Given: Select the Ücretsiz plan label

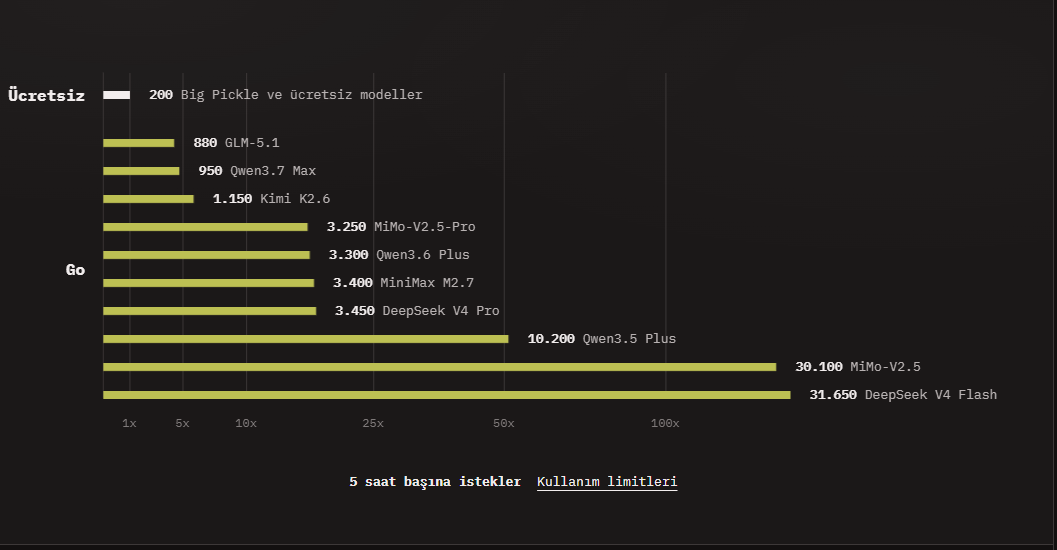Looking at the screenshot, I should tap(47, 95).
